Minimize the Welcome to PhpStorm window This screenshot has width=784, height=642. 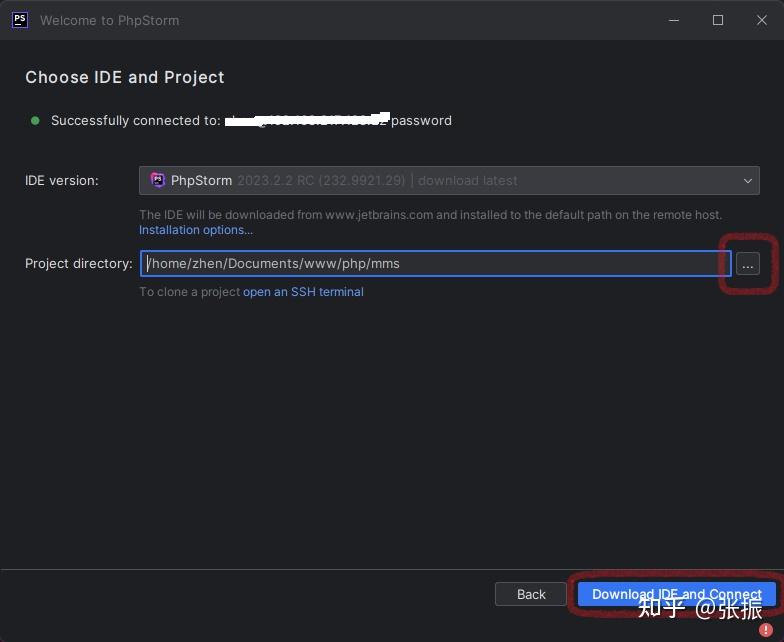[674, 20]
